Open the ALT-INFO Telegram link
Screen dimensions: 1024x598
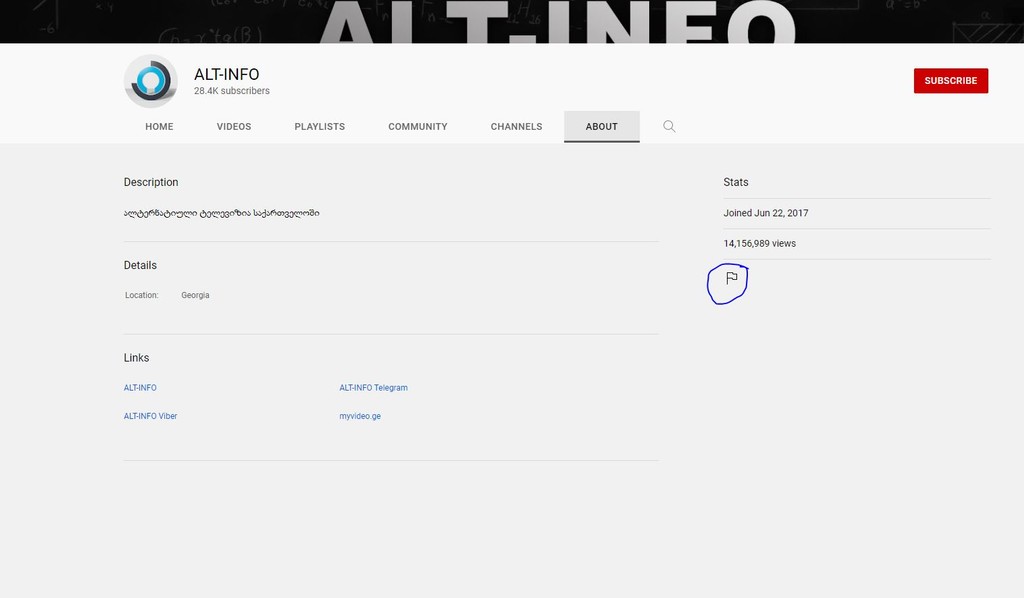pyautogui.click(x=374, y=388)
